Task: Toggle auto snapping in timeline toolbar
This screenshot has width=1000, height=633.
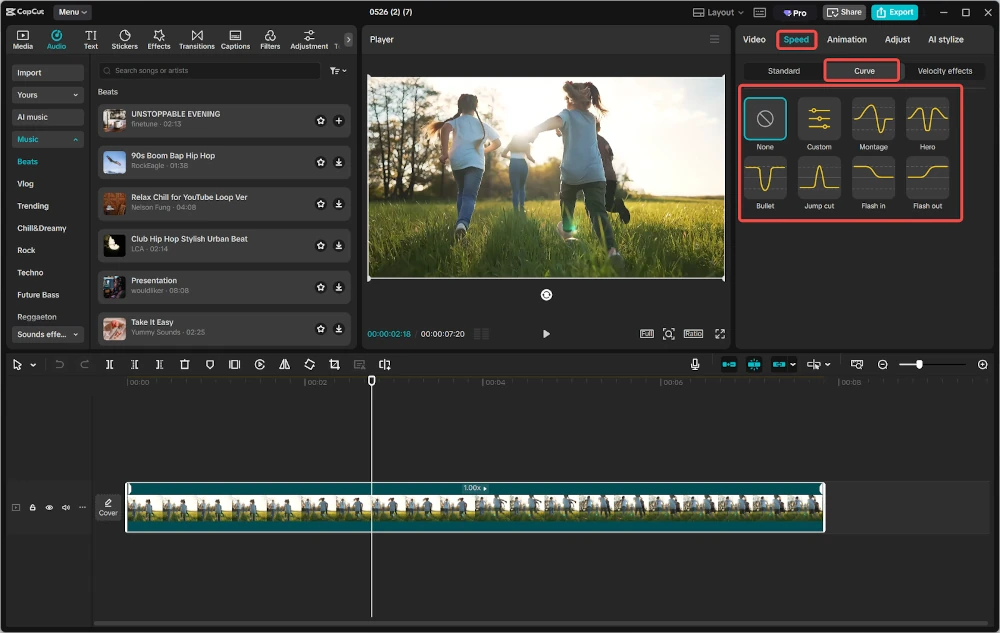Action: 754,365
